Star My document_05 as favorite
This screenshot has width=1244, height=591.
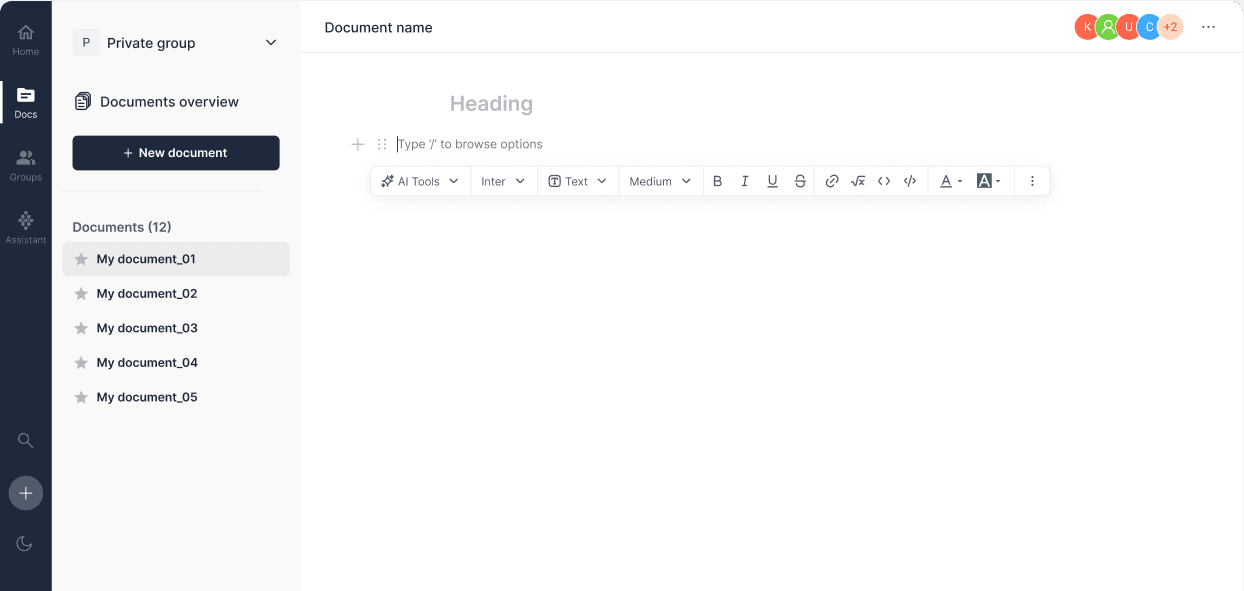pos(81,397)
